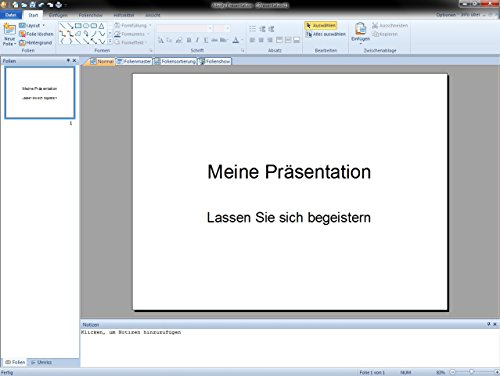Click the Folie löschen icon
Image resolution: width=500 pixels, height=376 pixels.
22,34
